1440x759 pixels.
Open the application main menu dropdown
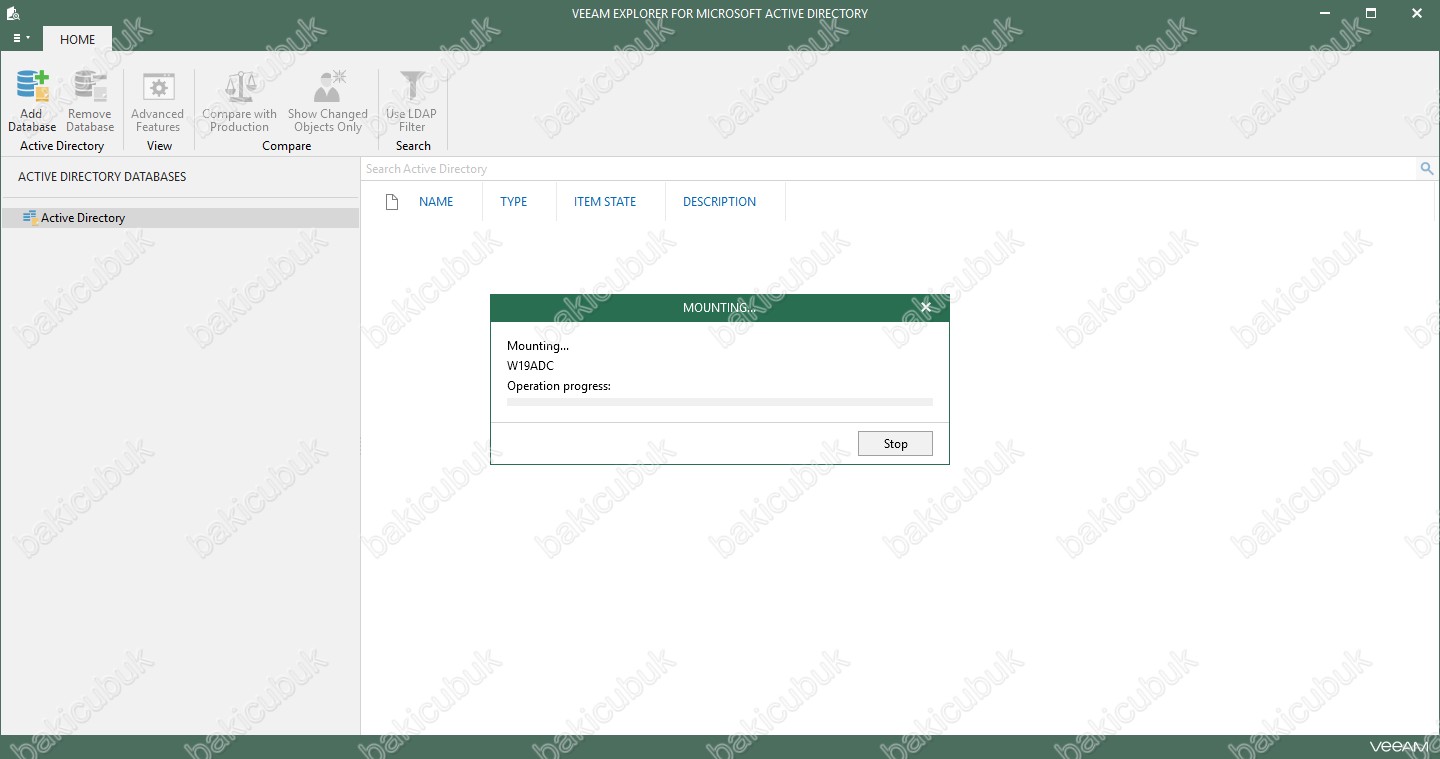(x=21, y=38)
